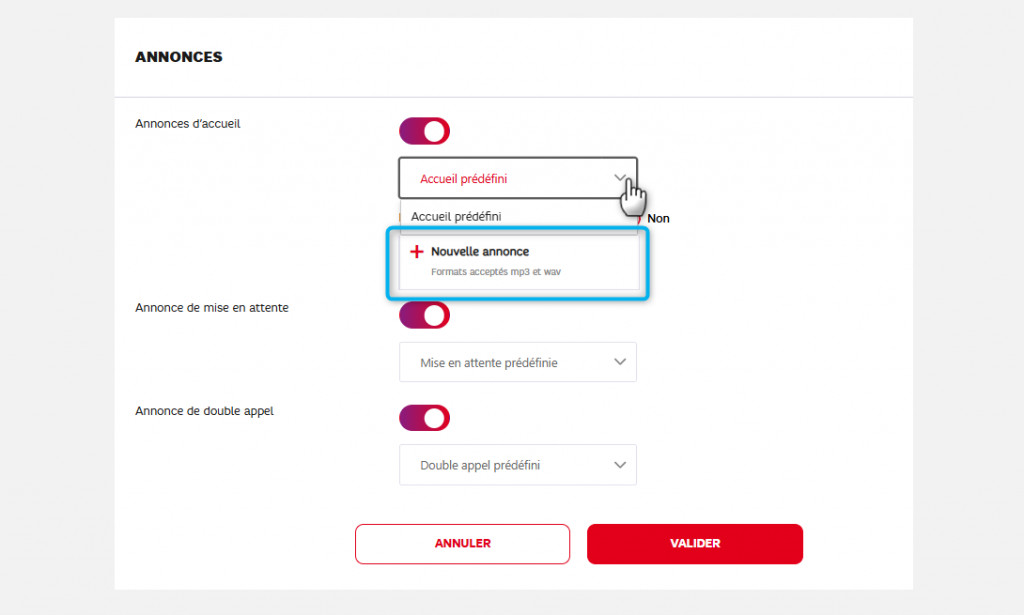Viewport: 1024px width, 615px height.
Task: Click the Annonces d'accueil label
Action: [x=188, y=124]
